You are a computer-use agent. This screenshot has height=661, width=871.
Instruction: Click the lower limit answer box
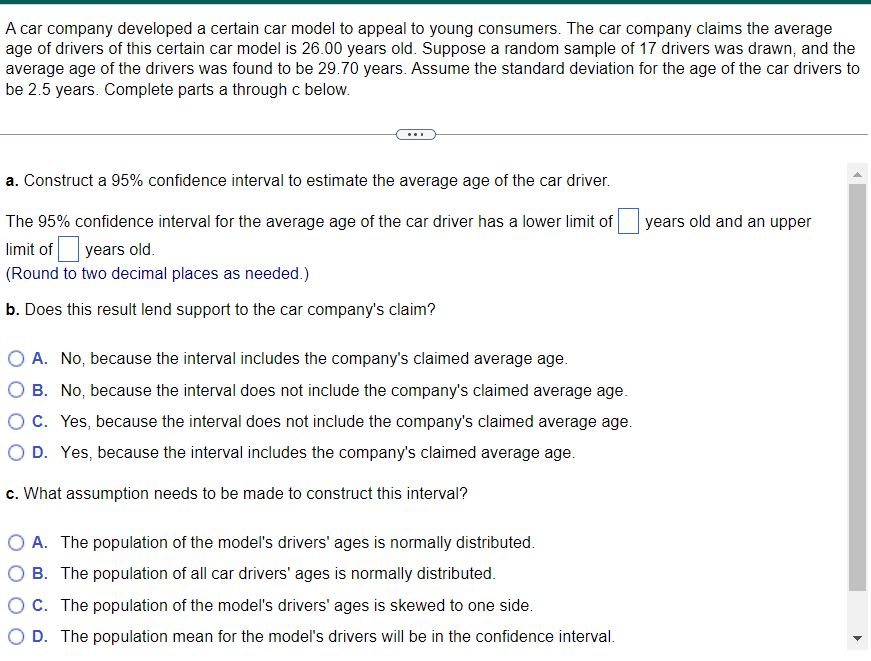[628, 221]
